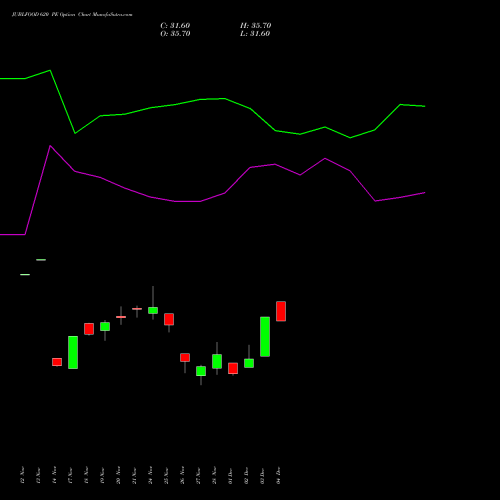The width and height of the screenshot is (500, 500).
Task: Click the tall green candle above 17 Nov
Action: tap(73, 352)
